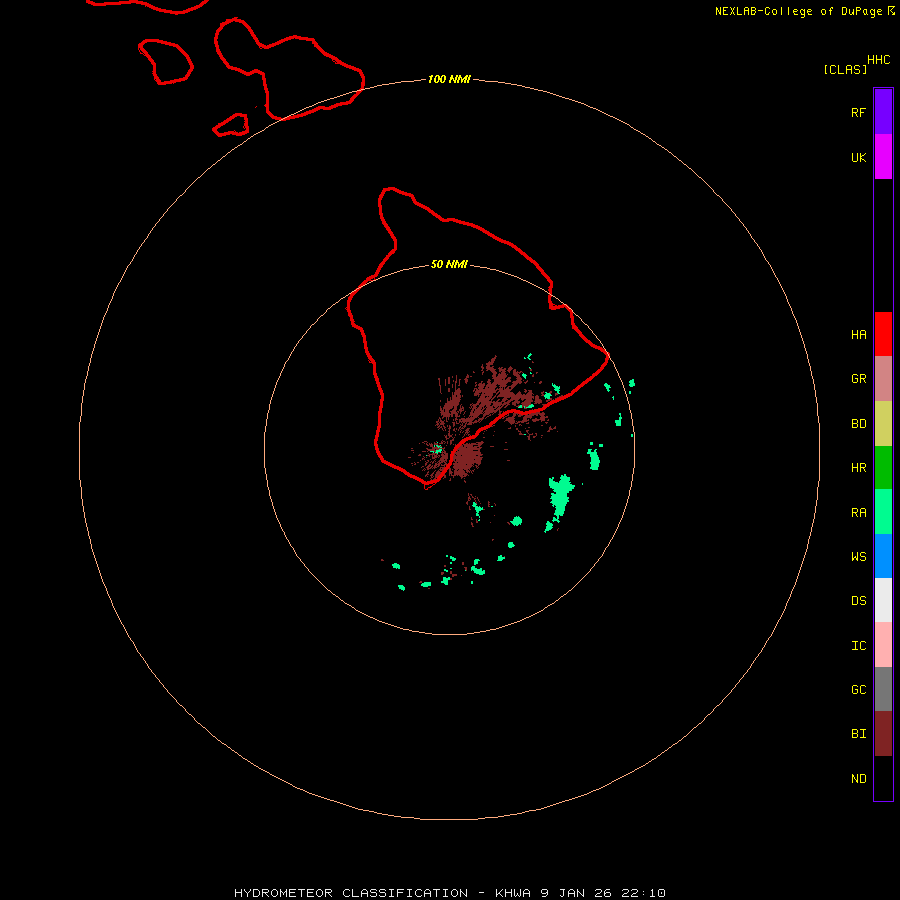Pick the RA light green legend swatch

tap(883, 511)
